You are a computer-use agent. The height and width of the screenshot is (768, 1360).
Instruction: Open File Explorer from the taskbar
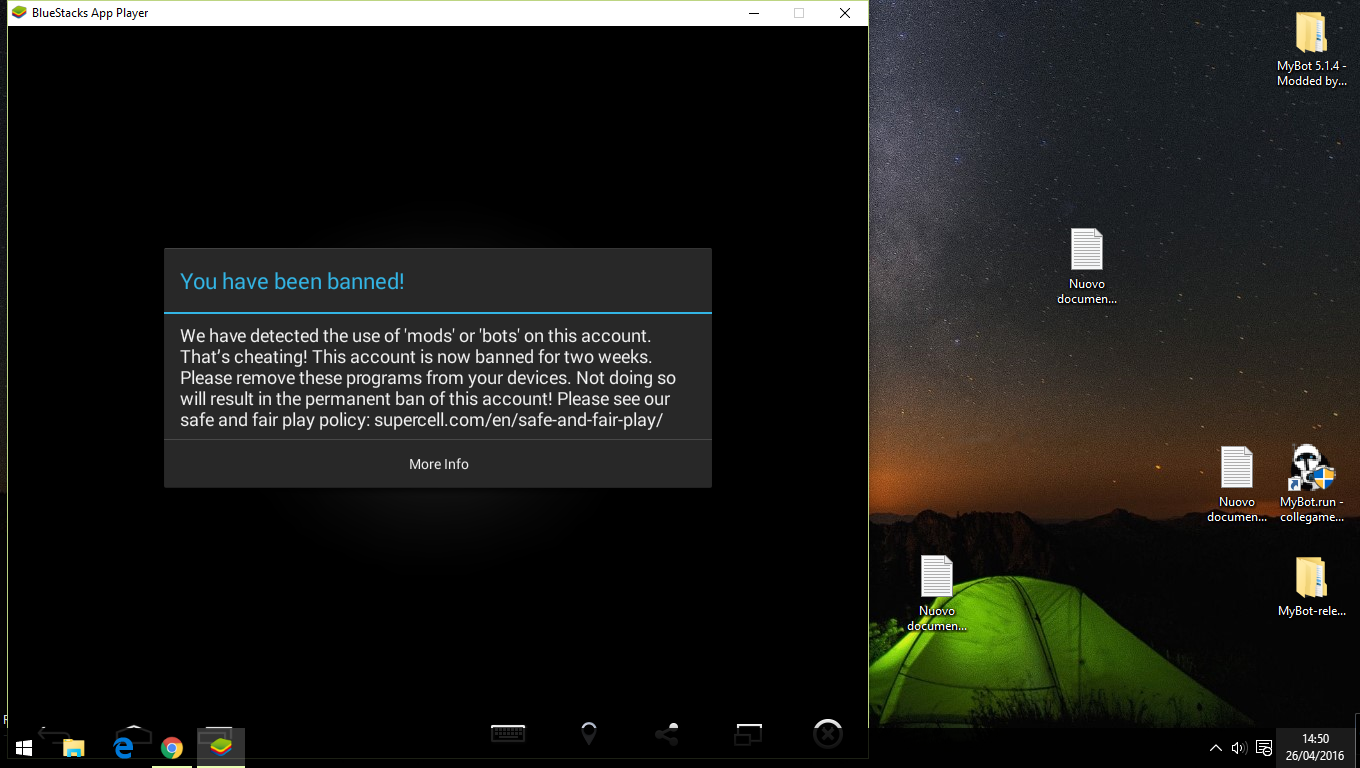pos(73,748)
